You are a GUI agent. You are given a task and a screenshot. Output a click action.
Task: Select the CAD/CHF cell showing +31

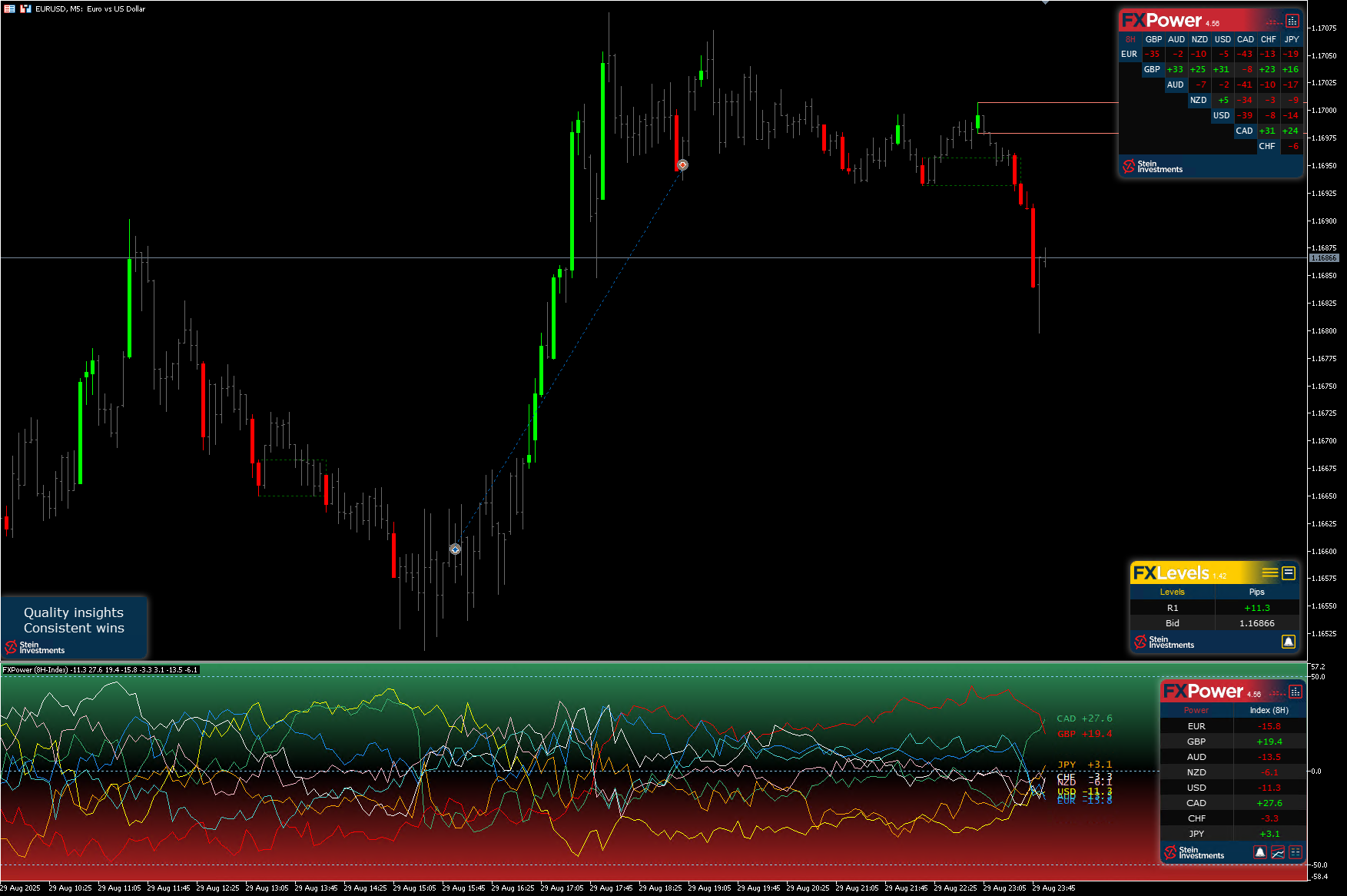pos(1268,131)
